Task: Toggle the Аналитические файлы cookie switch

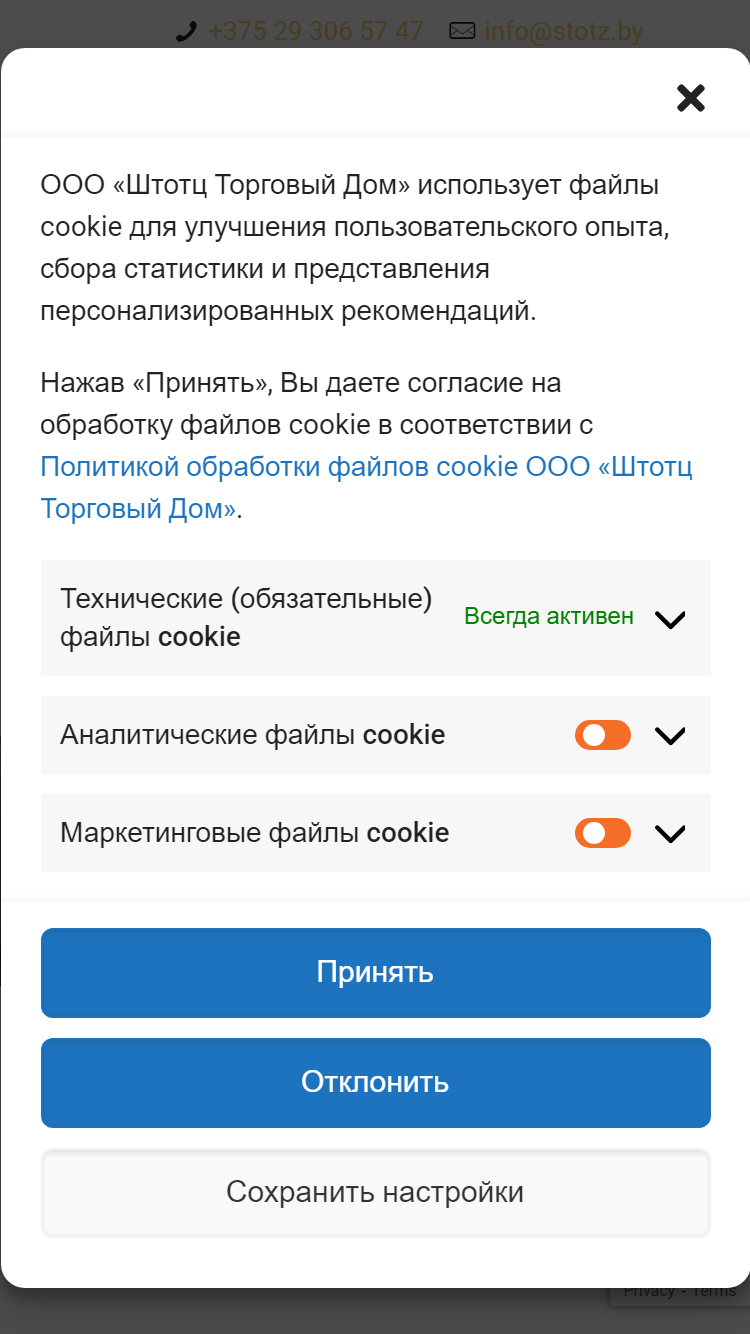Action: coord(603,735)
